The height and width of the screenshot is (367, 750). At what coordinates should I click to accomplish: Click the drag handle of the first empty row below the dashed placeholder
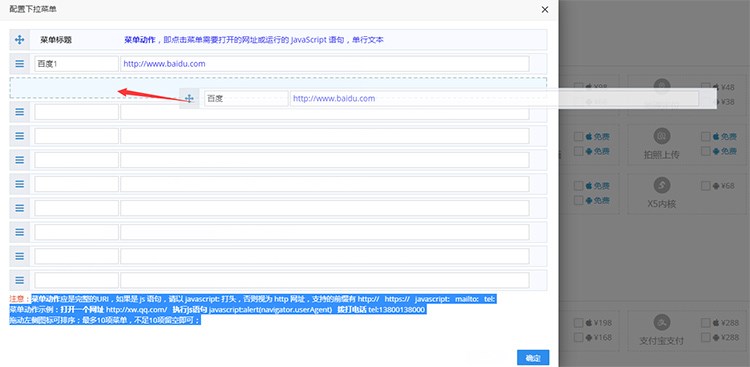tap(20, 112)
